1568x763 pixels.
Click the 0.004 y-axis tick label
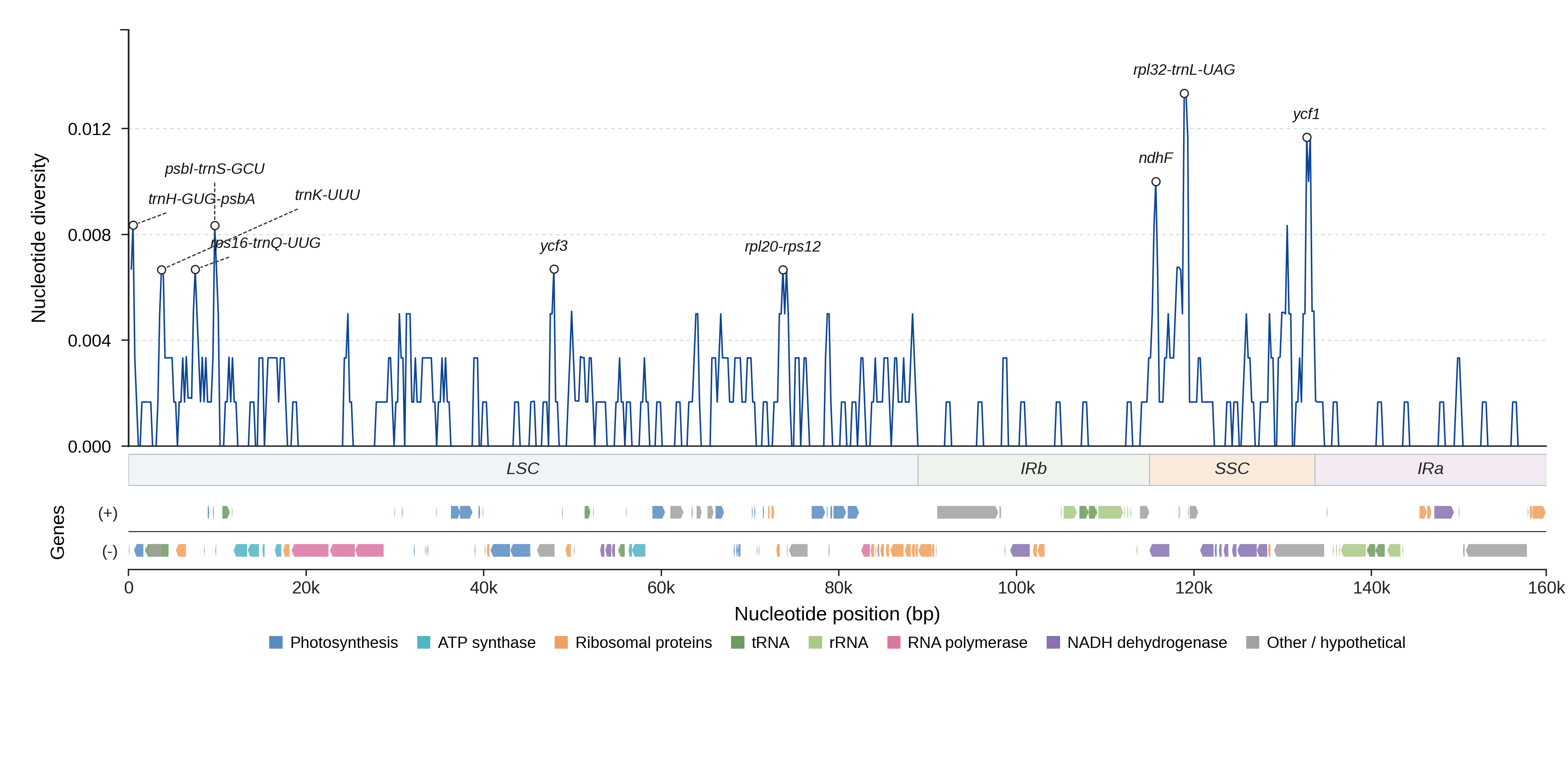click(90, 341)
